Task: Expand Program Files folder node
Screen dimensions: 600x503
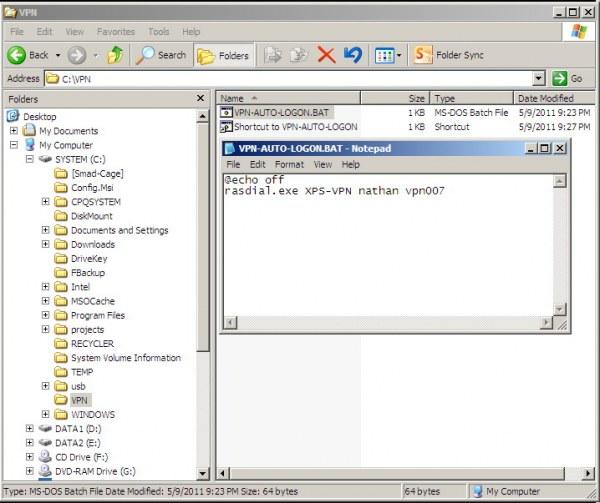Action: coord(46,315)
